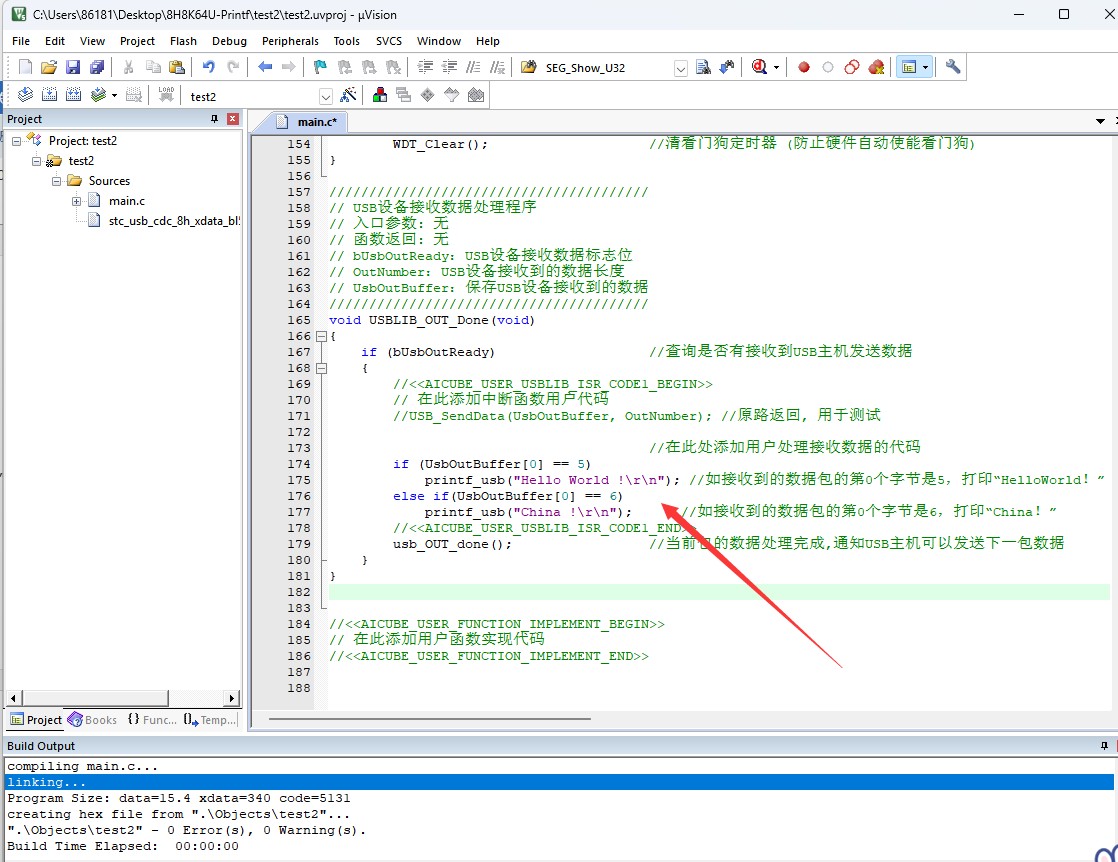Download to flash with the LOAD icon
Screen dimensions: 1118x862
[x=166, y=95]
